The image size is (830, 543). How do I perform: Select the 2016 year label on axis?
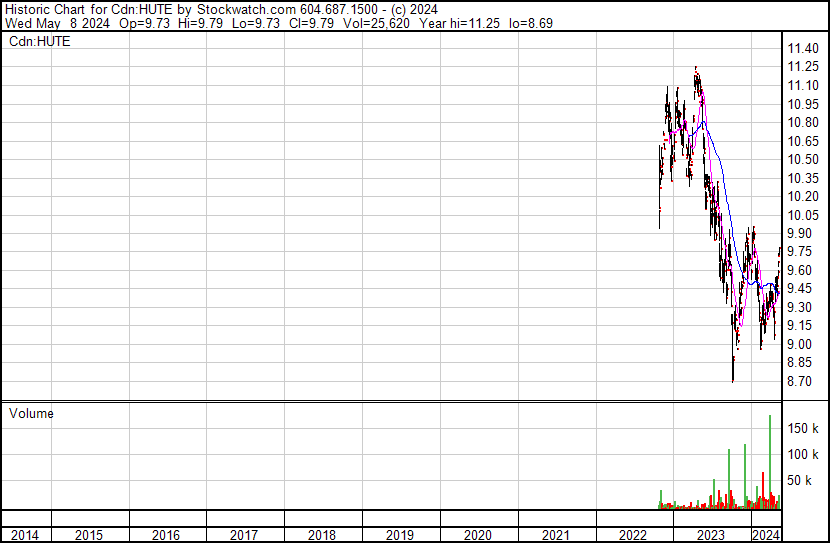[x=166, y=535]
